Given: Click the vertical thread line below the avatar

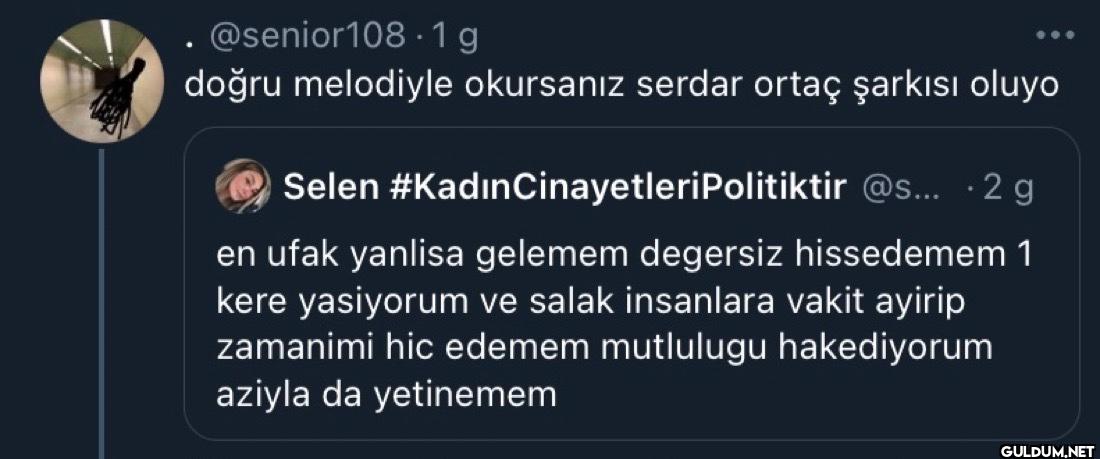Looking at the screenshot, I should 101,300.
